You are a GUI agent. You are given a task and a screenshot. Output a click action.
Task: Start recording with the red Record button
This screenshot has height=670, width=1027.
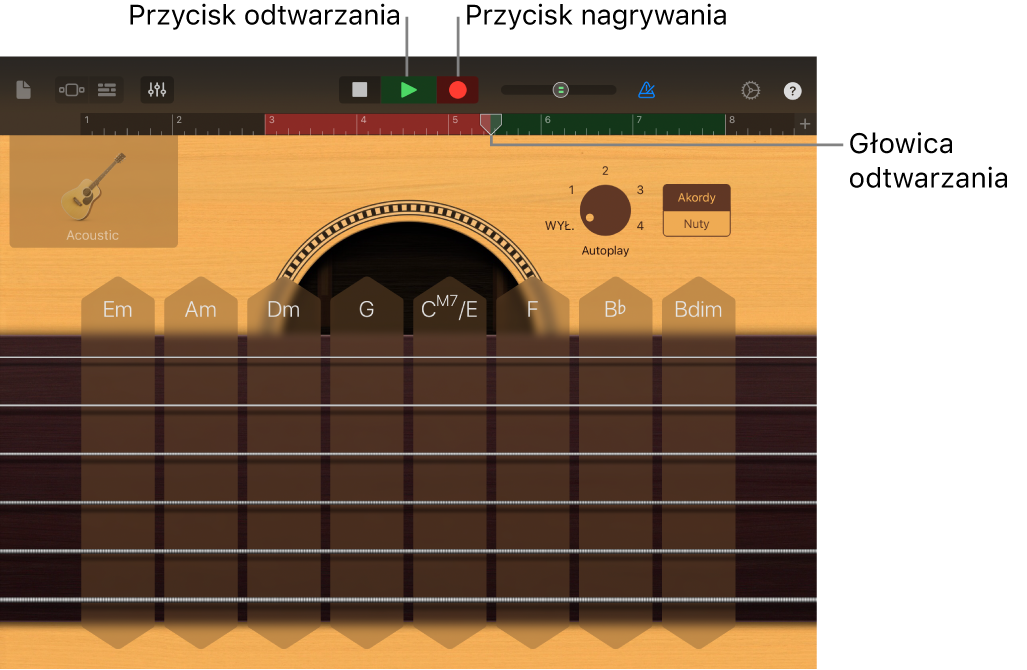click(457, 90)
